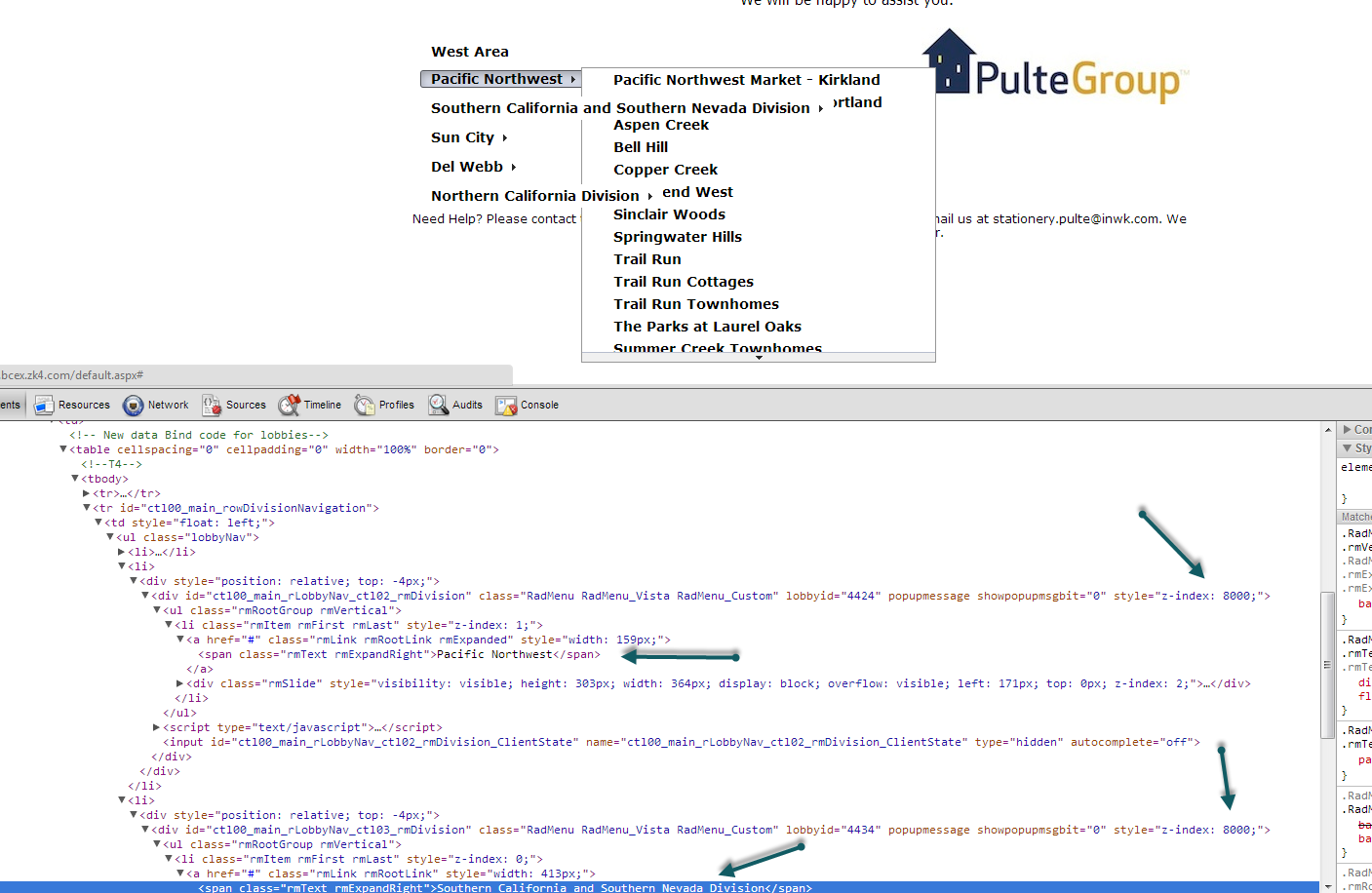
Task: Select Trail Run Townhomes
Action: (696, 304)
